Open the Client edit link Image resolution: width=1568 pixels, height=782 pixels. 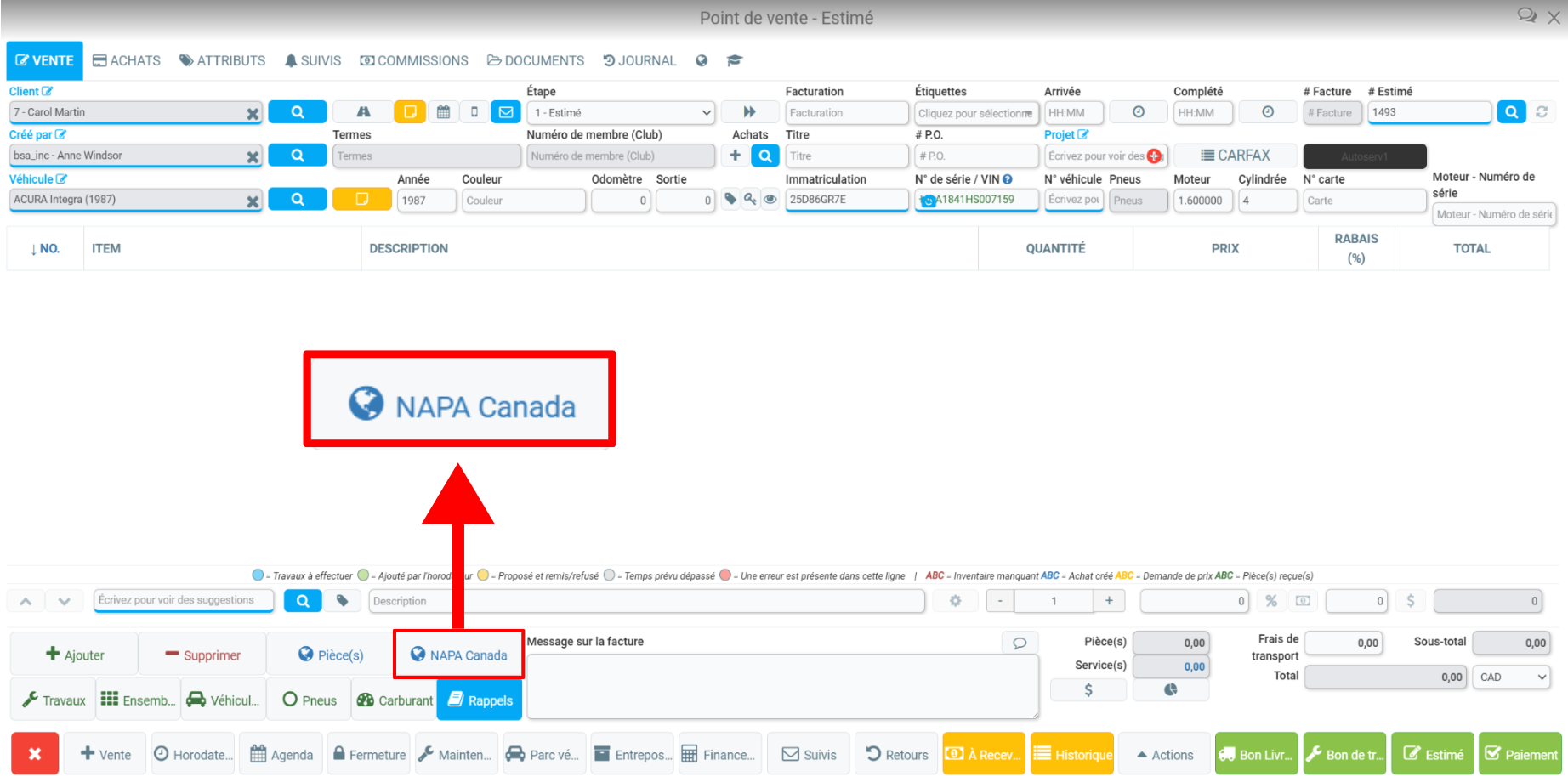point(31,91)
